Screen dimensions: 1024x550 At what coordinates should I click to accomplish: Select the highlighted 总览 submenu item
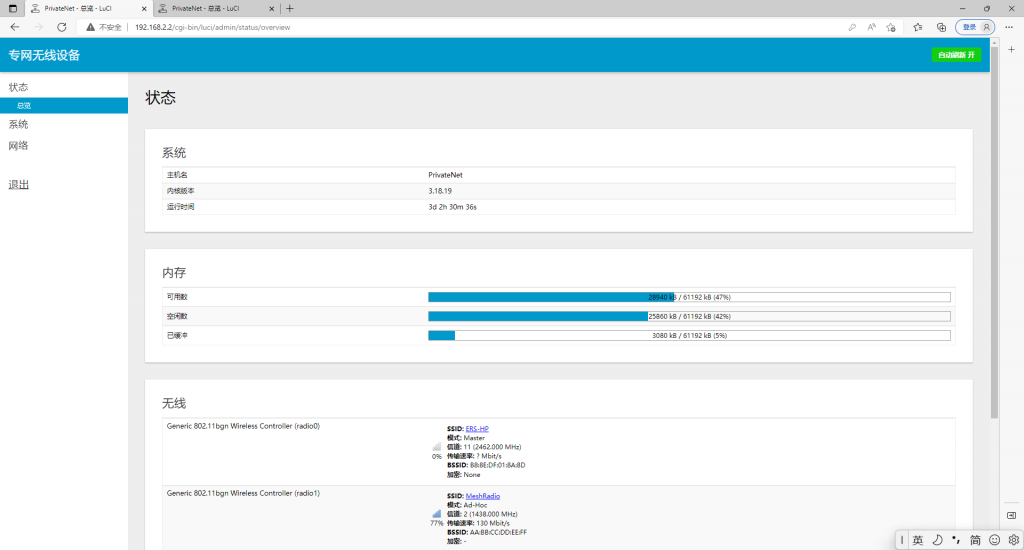click(64, 105)
